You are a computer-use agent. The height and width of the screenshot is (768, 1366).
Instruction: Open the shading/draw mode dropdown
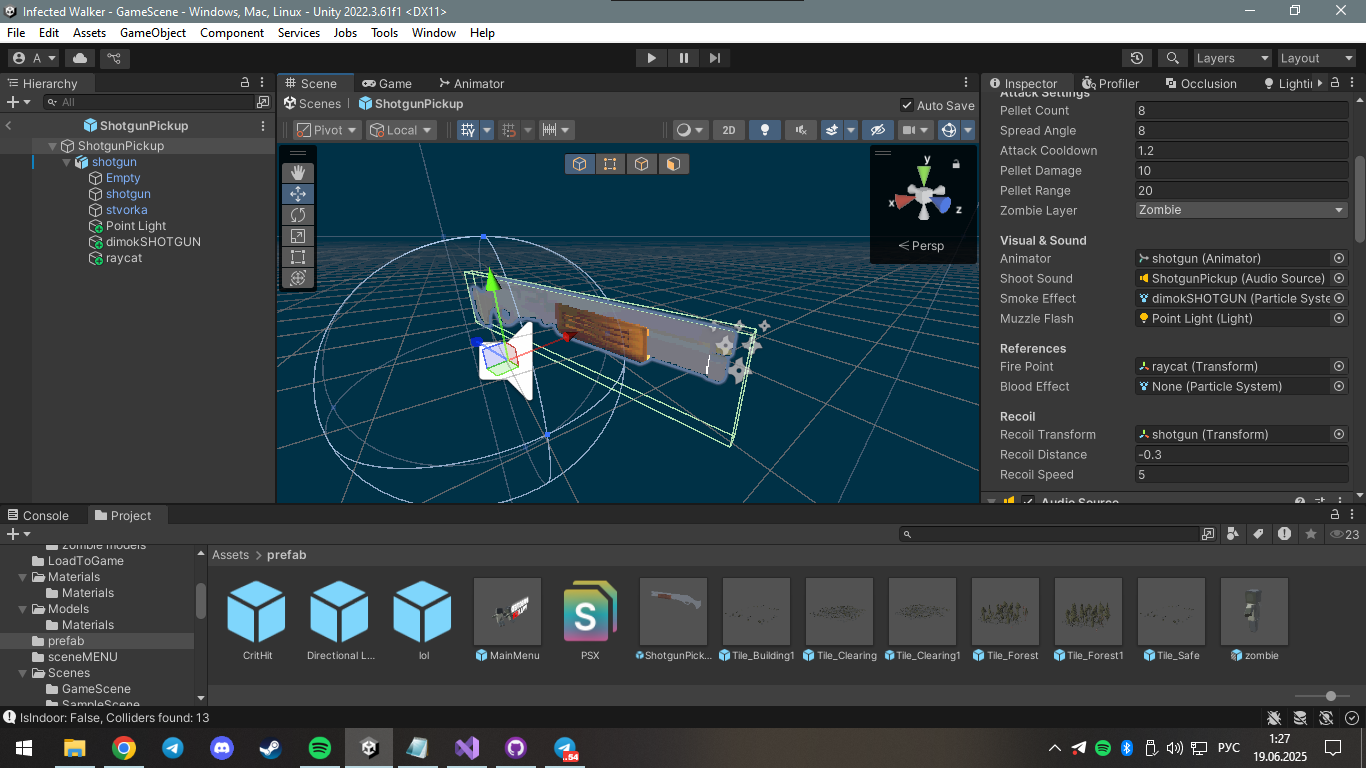pos(690,130)
